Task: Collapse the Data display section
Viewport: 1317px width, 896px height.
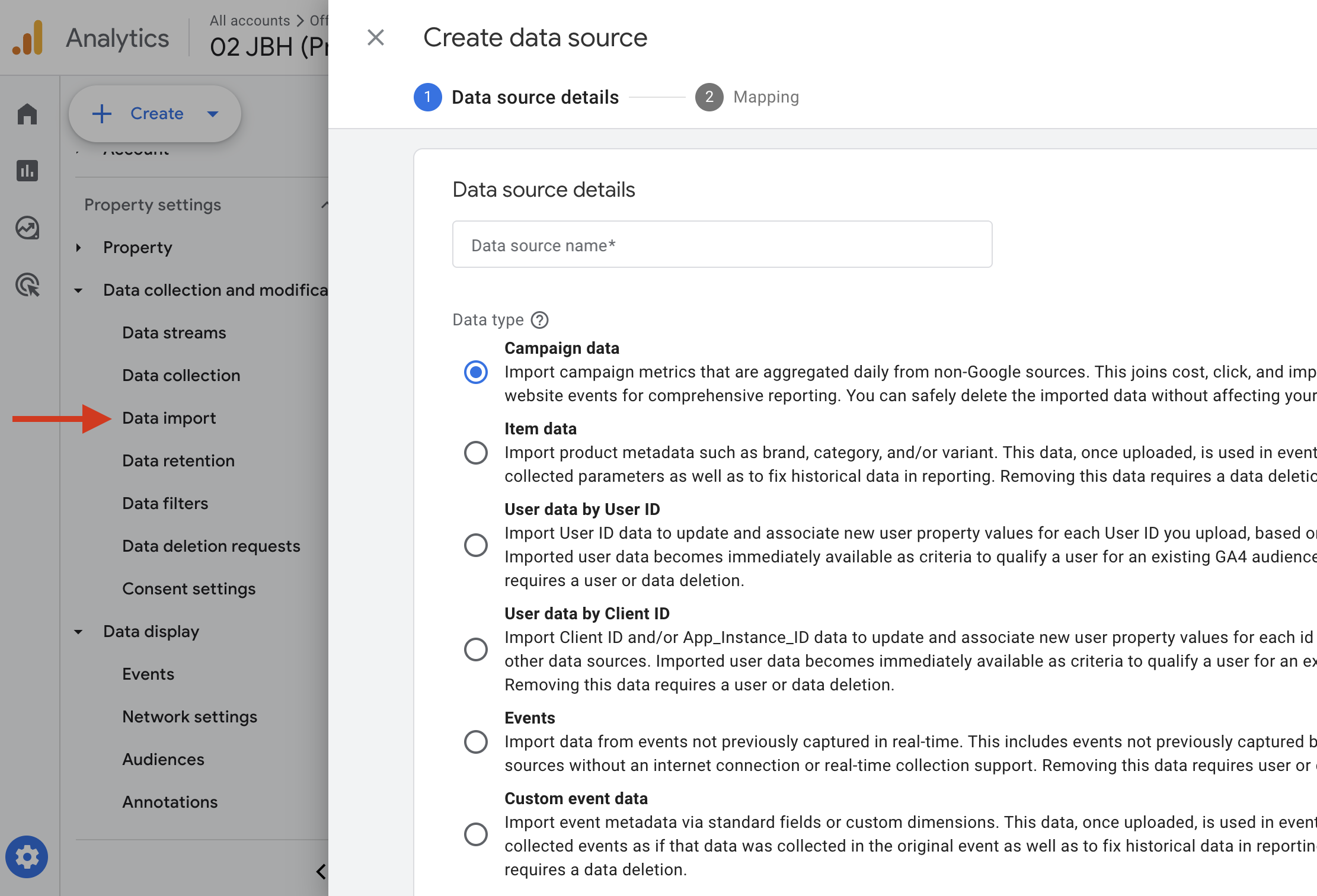Action: pyautogui.click(x=78, y=632)
